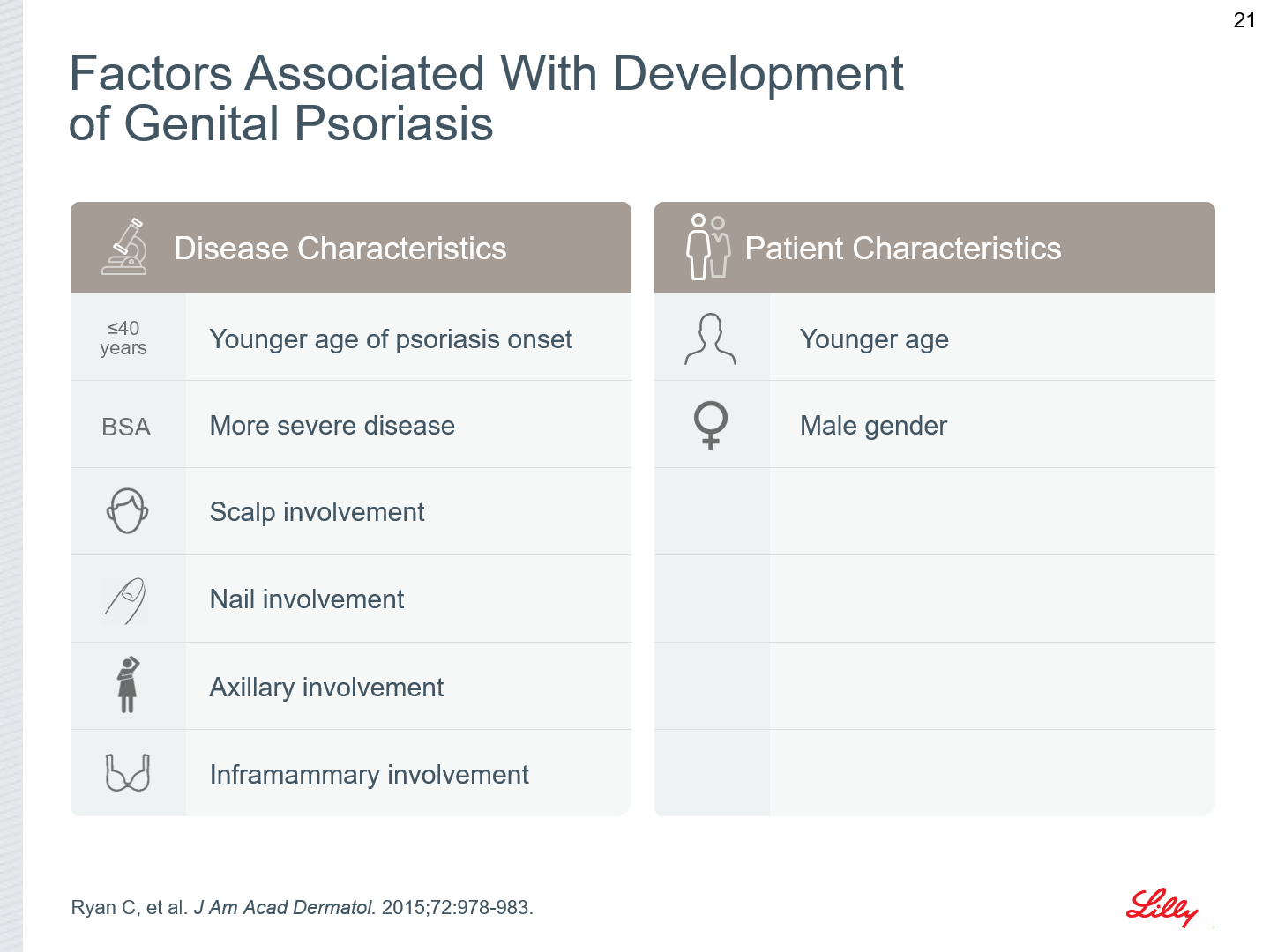Select the scalp head icon
Viewport: 1270px width, 952px height.
tap(128, 511)
